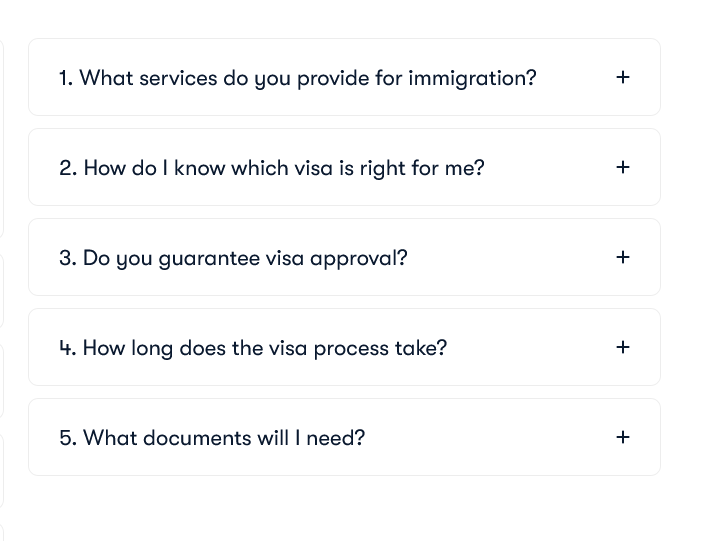Click the '1.' number label of first question
This screenshot has height=541, width=701.
point(66,78)
